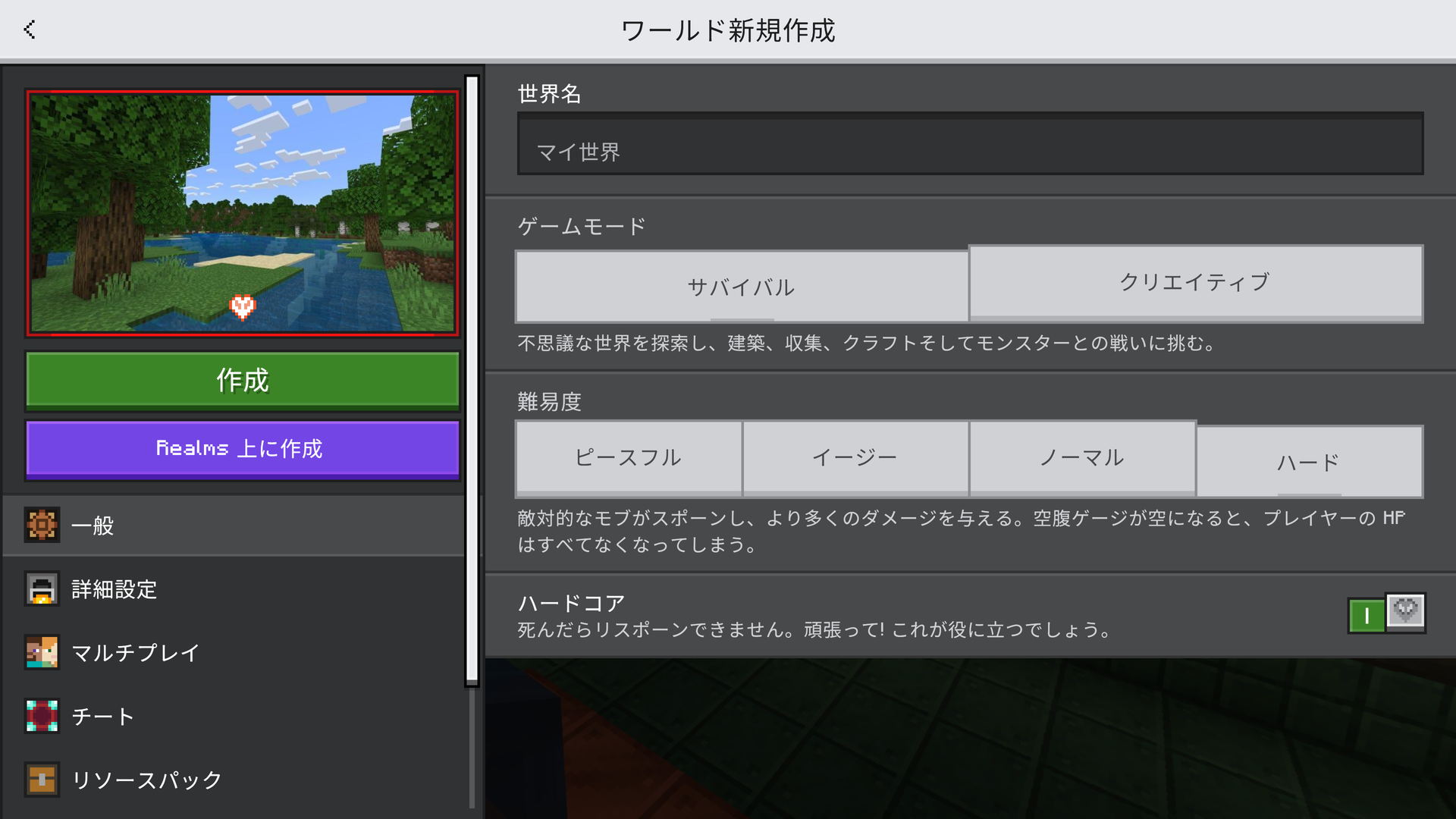Click the player skin icon for マルチプレイ
1456x819 pixels.
[x=42, y=652]
